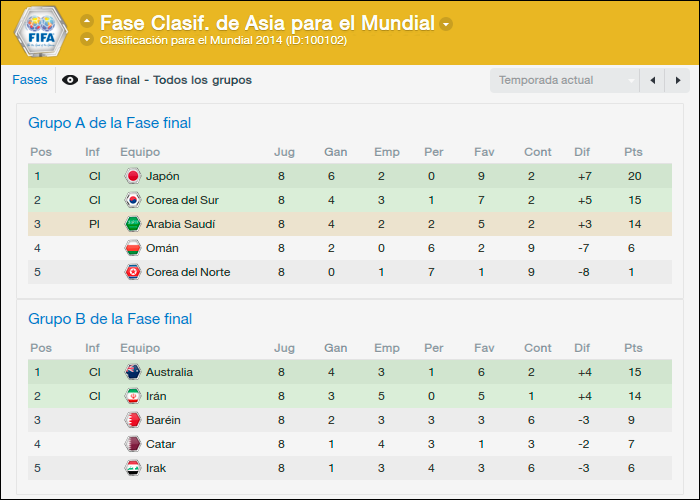700x500 pixels.
Task: Sort Group A by Pts column header
Action: coord(633,152)
